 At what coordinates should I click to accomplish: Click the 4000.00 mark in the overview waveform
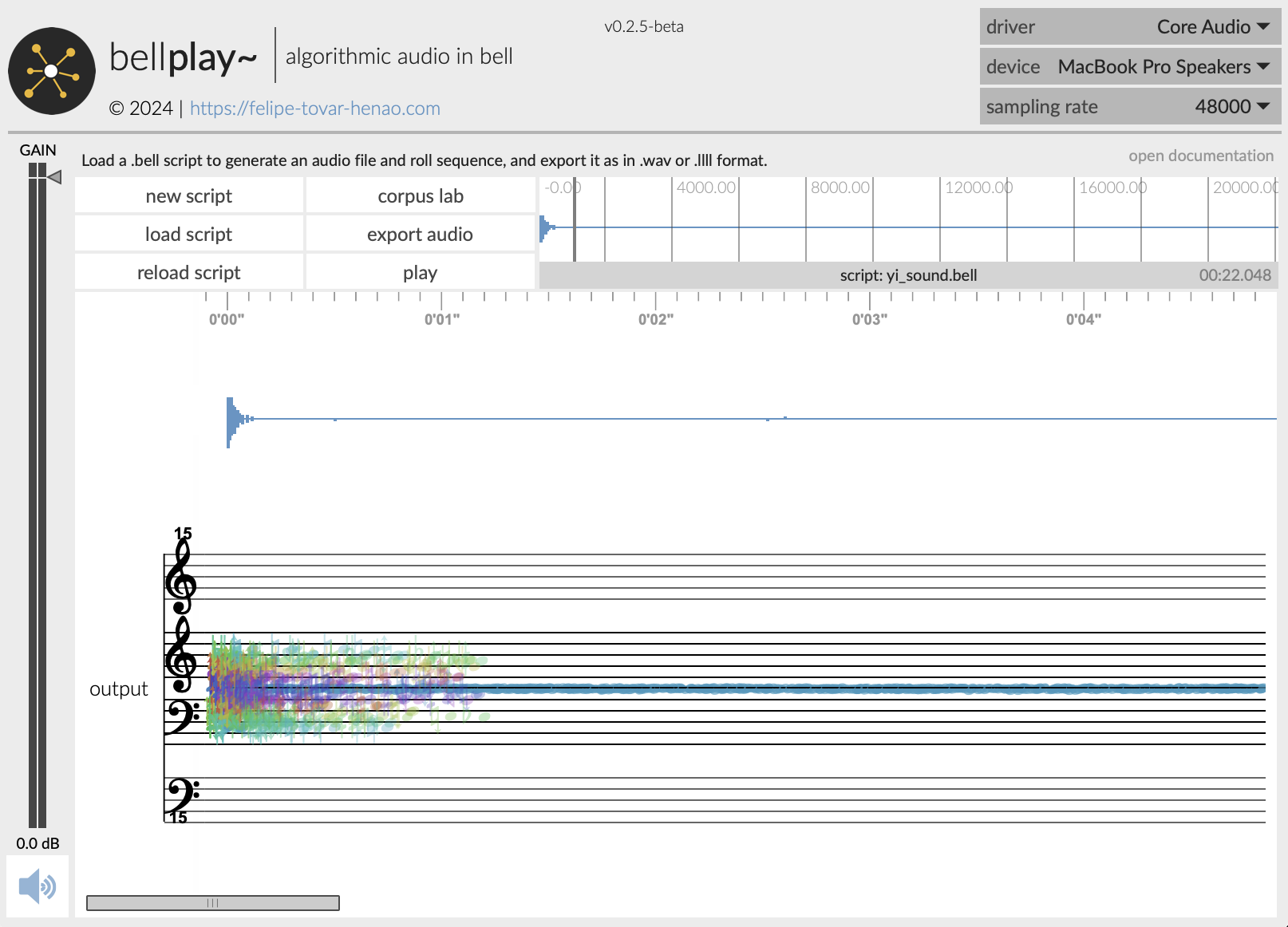pyautogui.click(x=705, y=187)
